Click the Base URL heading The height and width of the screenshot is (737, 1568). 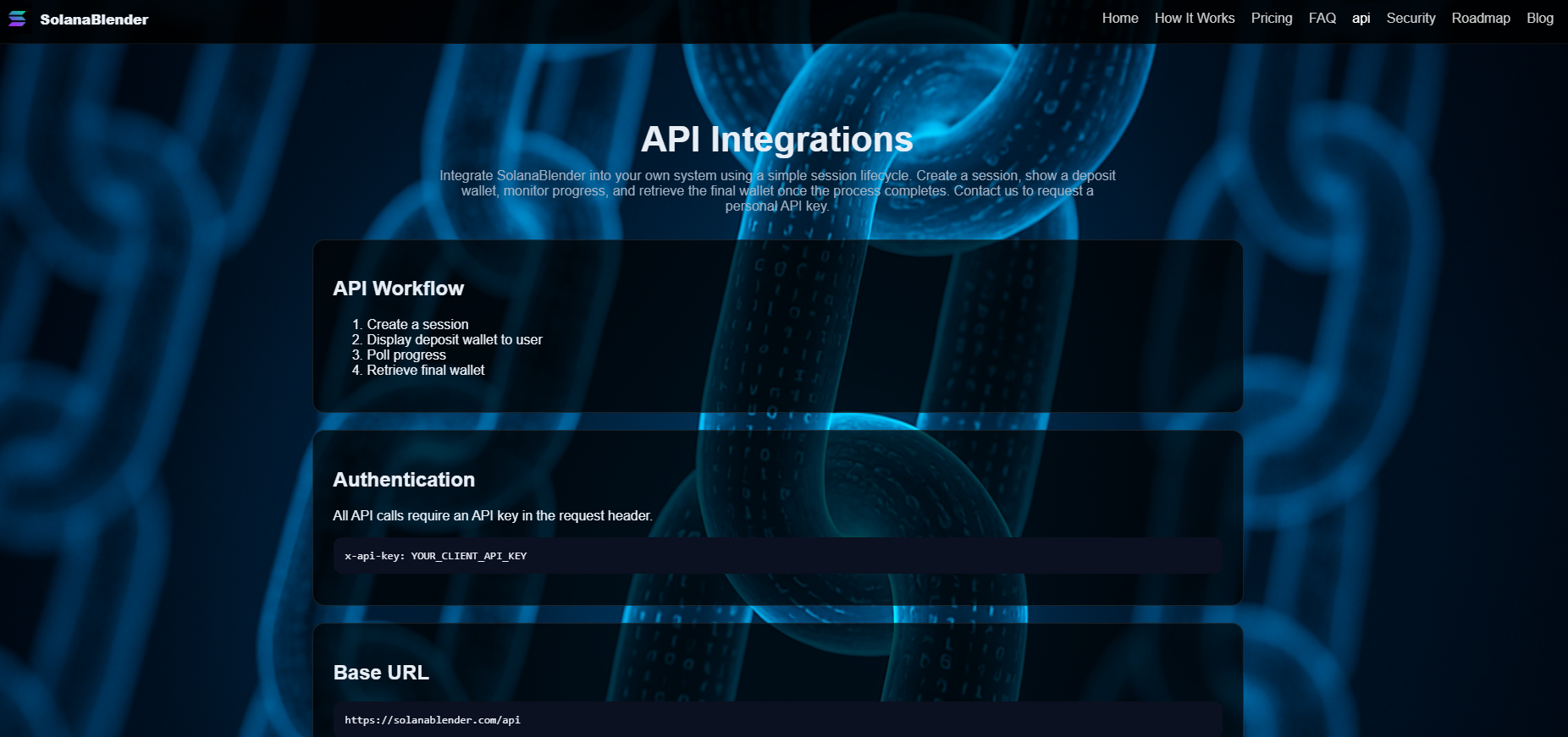381,673
